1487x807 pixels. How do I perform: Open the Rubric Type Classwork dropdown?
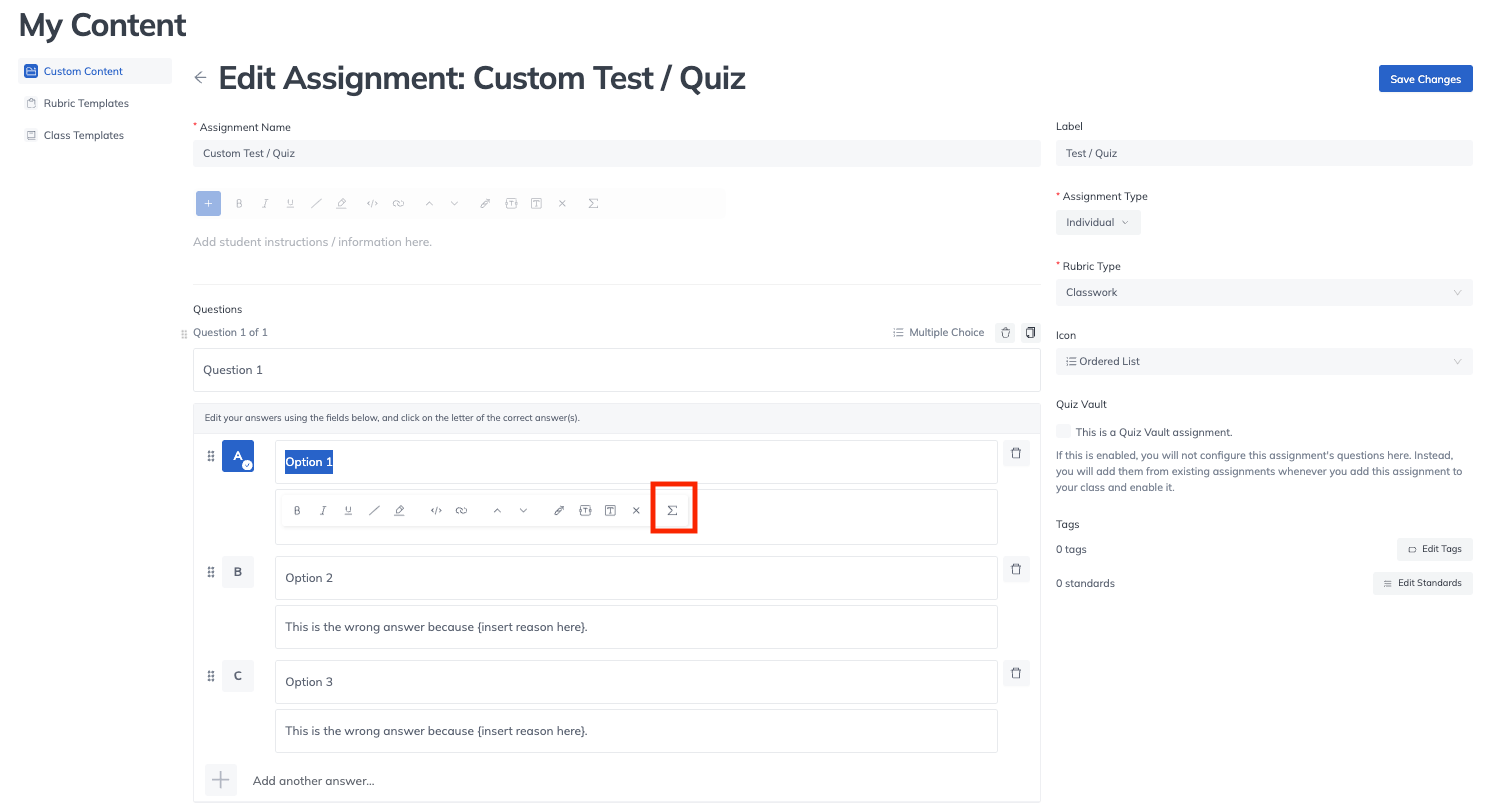(x=1263, y=292)
